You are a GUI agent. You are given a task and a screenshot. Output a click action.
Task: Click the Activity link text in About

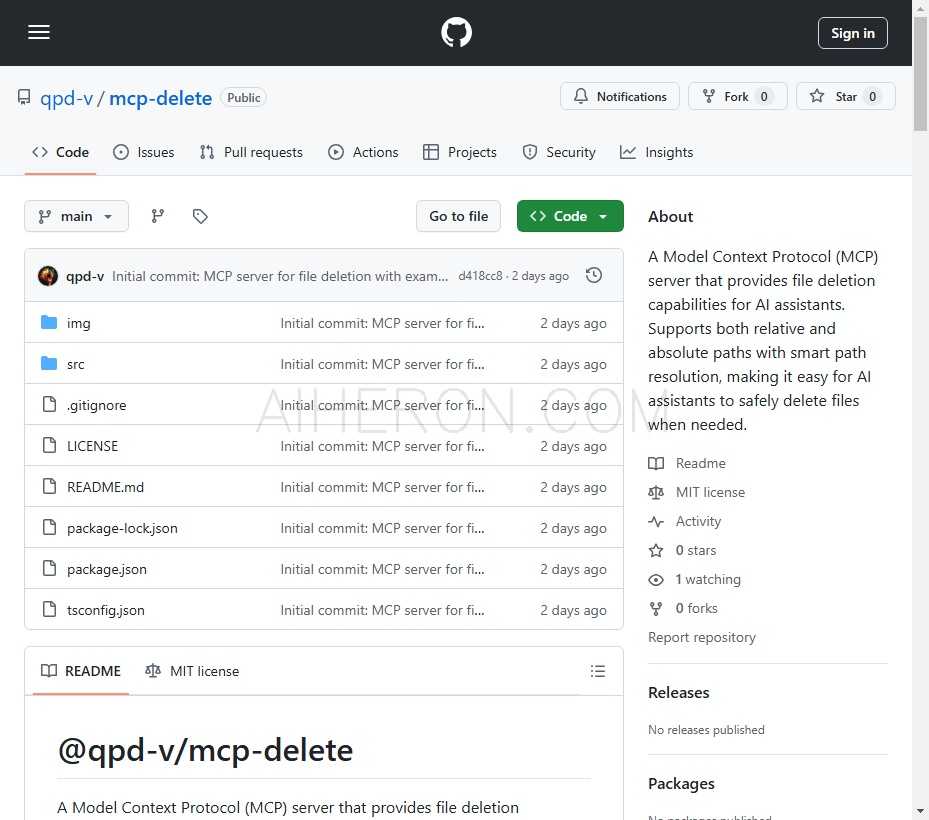(x=699, y=521)
